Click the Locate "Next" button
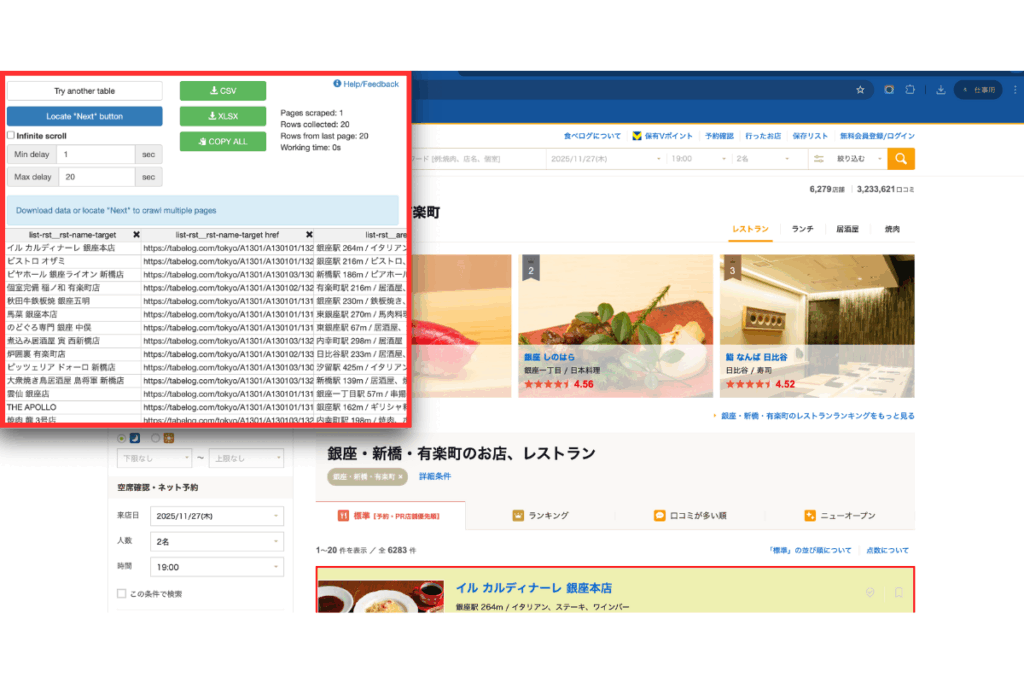The image size is (1024, 683). [x=84, y=116]
